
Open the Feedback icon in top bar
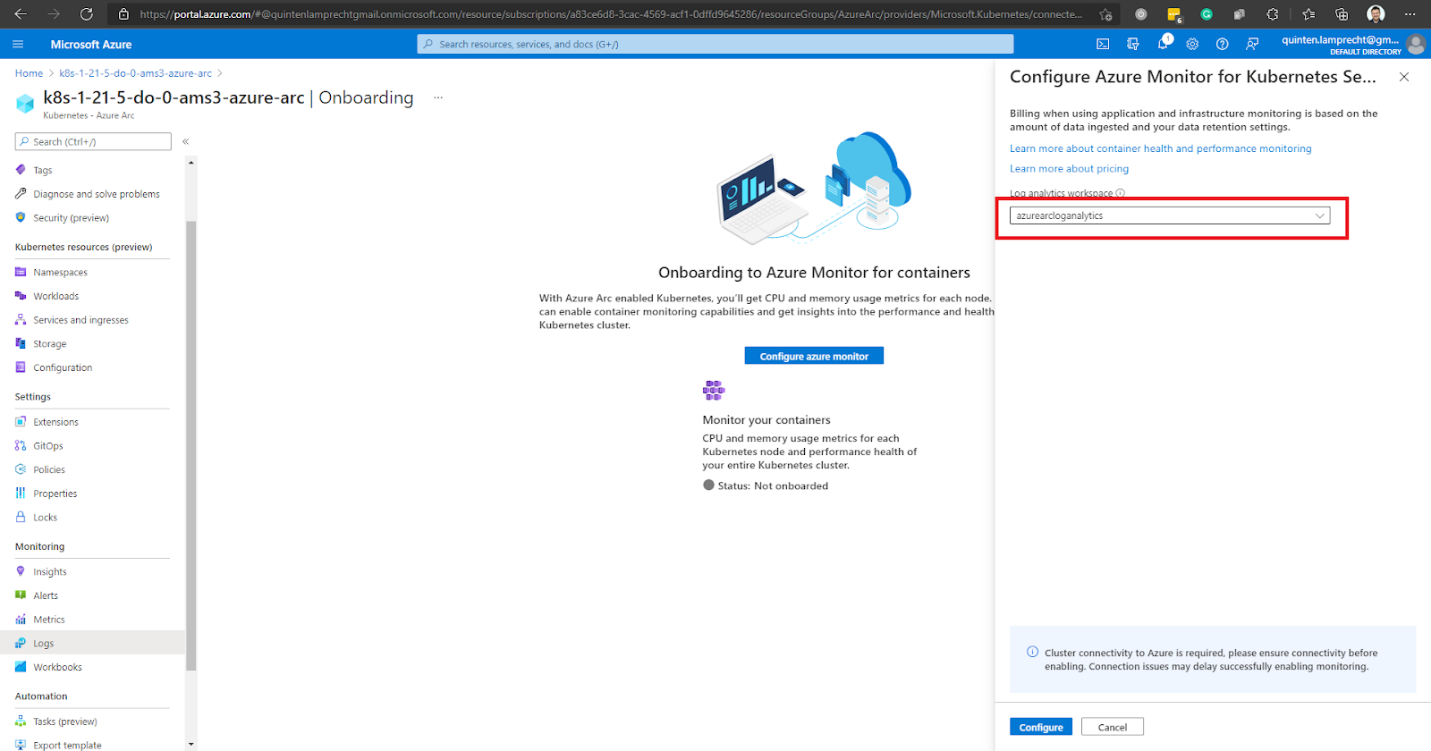(1252, 44)
